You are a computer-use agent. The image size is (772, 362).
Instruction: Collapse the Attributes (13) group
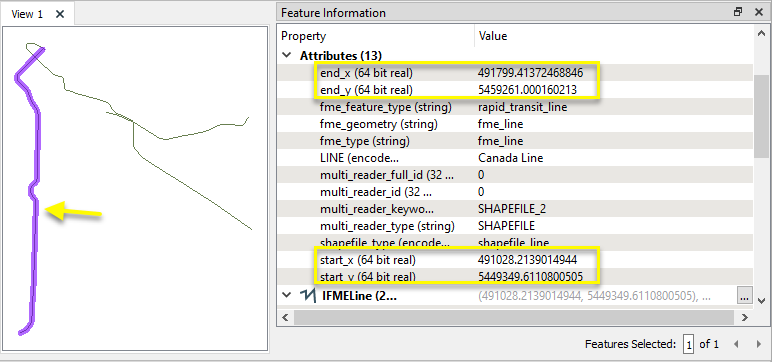pyautogui.click(x=287, y=56)
